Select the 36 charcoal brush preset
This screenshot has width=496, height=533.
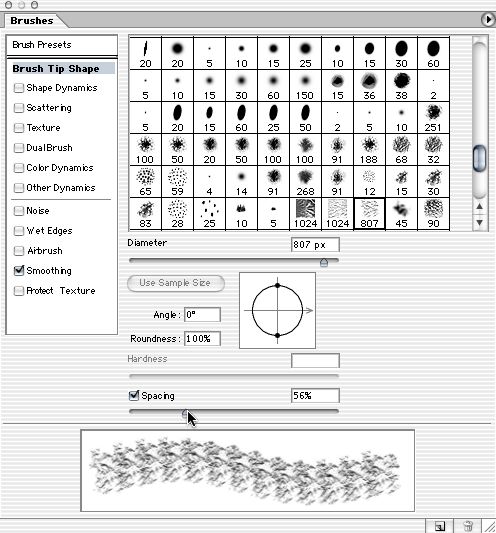click(370, 86)
